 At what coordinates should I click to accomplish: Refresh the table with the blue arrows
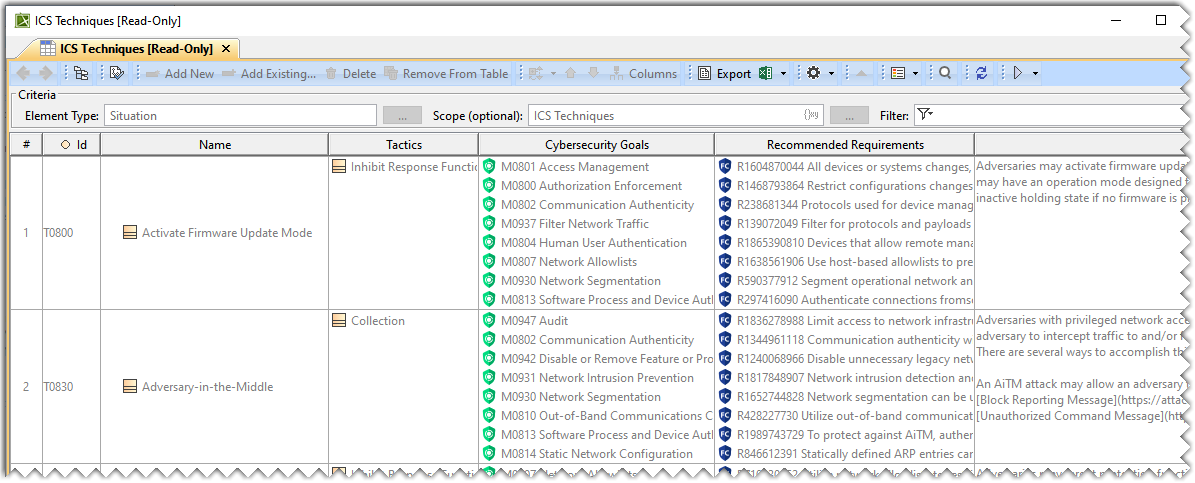[982, 73]
